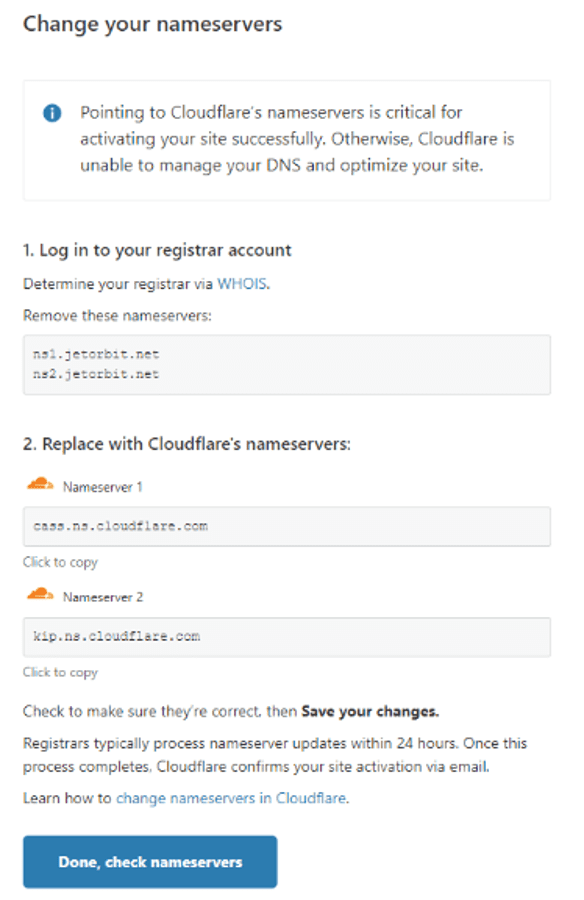Copy the kip.ns.cloudflare.com nameserver field
Viewport: 584px width, 900px height.
[287, 637]
